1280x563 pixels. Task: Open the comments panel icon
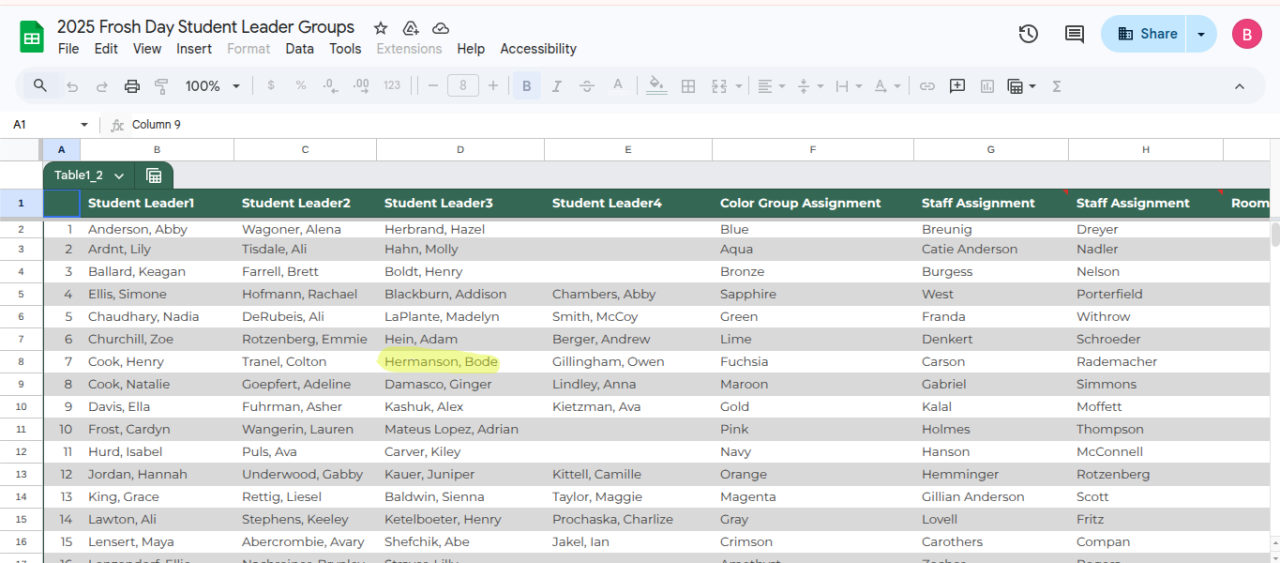pyautogui.click(x=1074, y=34)
